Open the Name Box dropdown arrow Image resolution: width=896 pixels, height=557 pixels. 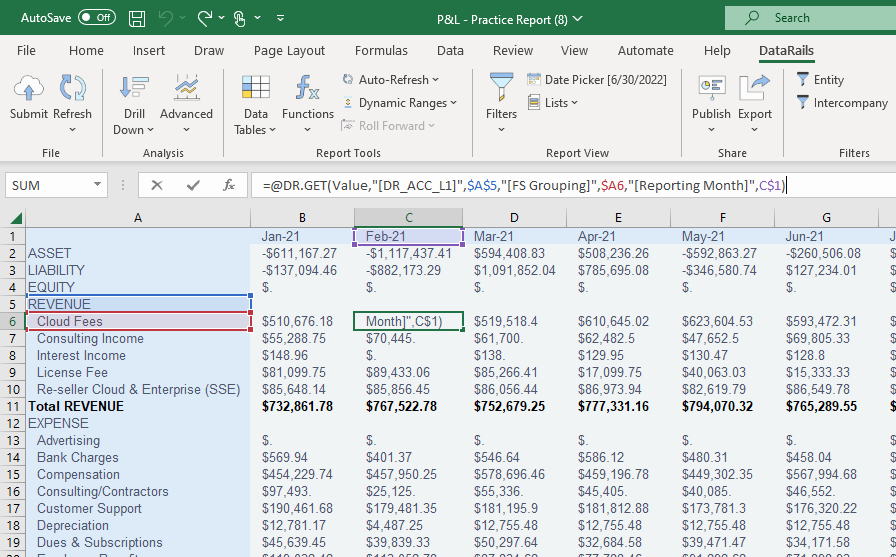(x=97, y=185)
